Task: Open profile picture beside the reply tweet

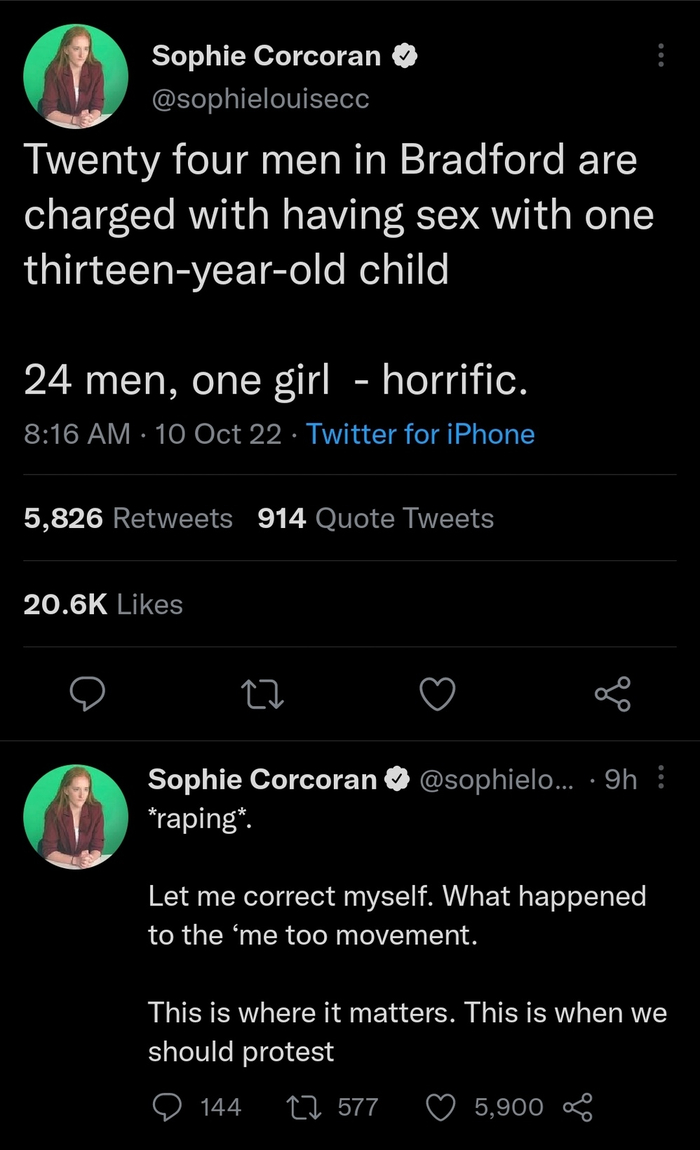Action: [76, 815]
